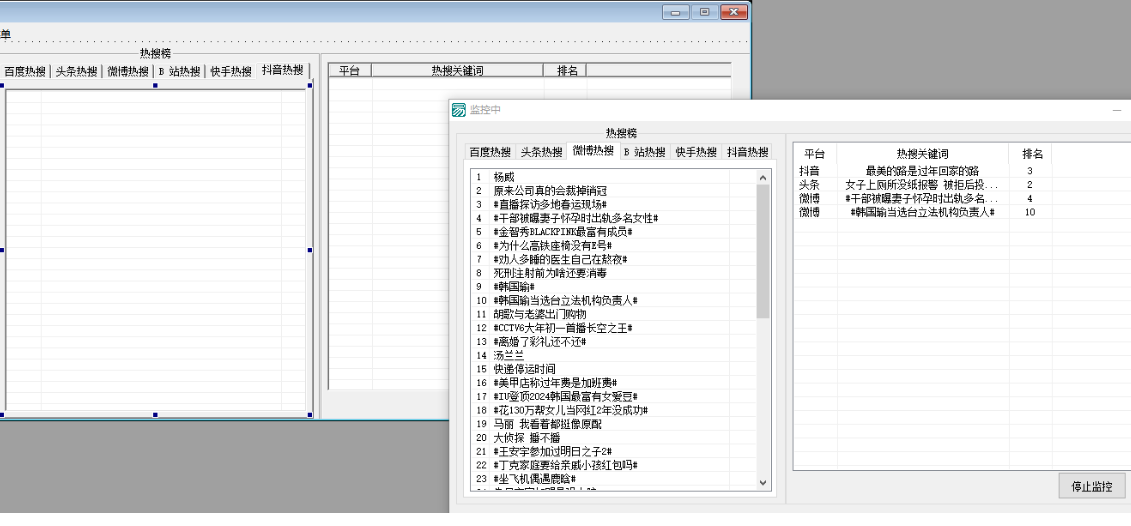Image resolution: width=1131 pixels, height=526 pixels.
Task: Open 快手热搜 tab in 监控中 window
Action: tap(696, 152)
